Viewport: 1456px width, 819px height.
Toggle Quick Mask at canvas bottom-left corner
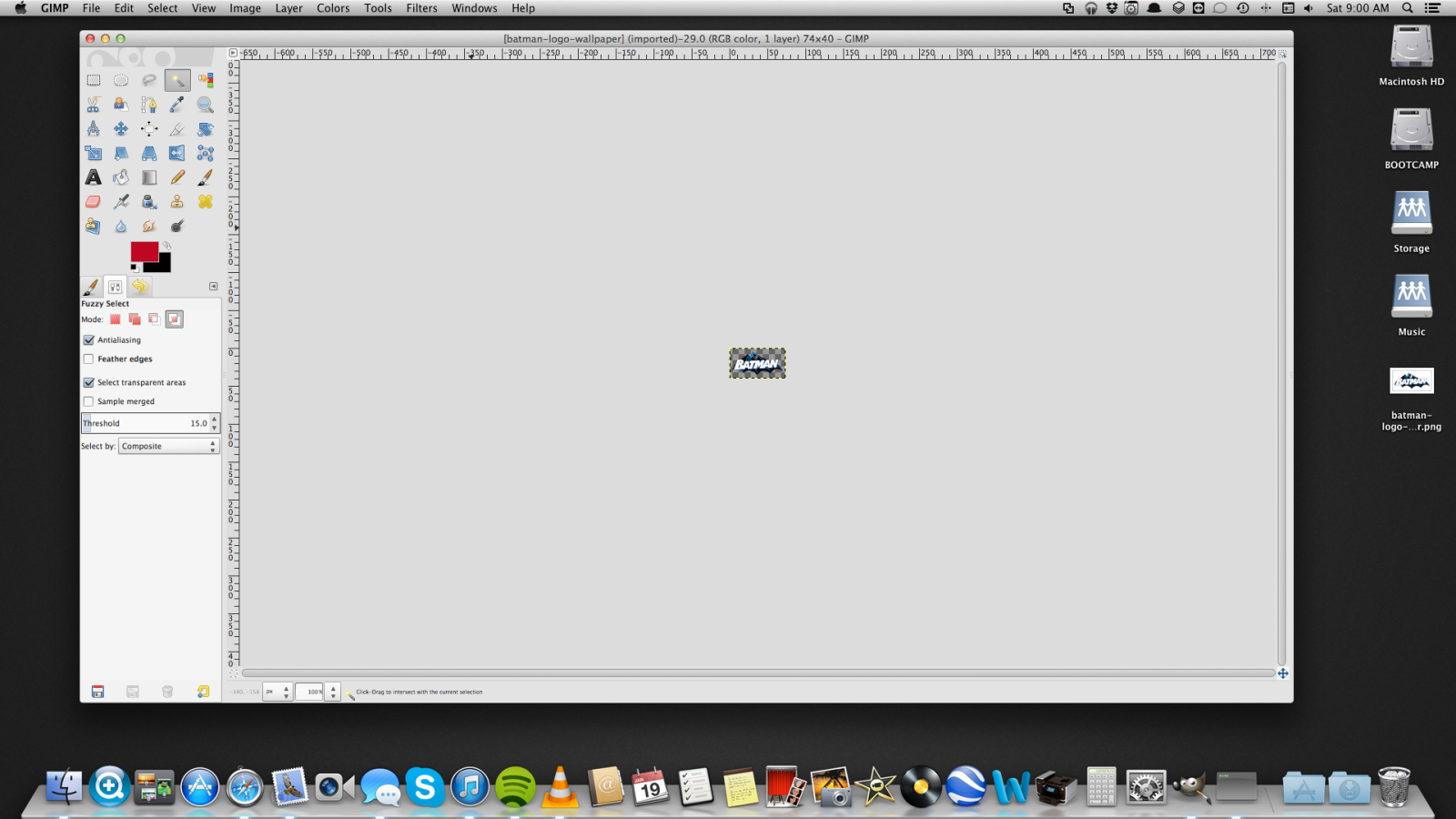click(x=233, y=673)
